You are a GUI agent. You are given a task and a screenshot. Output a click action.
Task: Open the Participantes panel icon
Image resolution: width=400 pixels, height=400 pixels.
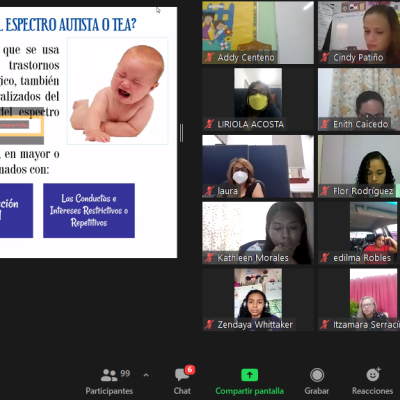tap(109, 375)
